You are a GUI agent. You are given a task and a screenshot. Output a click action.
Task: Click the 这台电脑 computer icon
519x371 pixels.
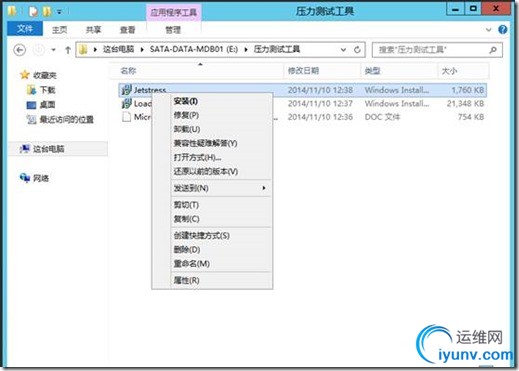(25, 149)
